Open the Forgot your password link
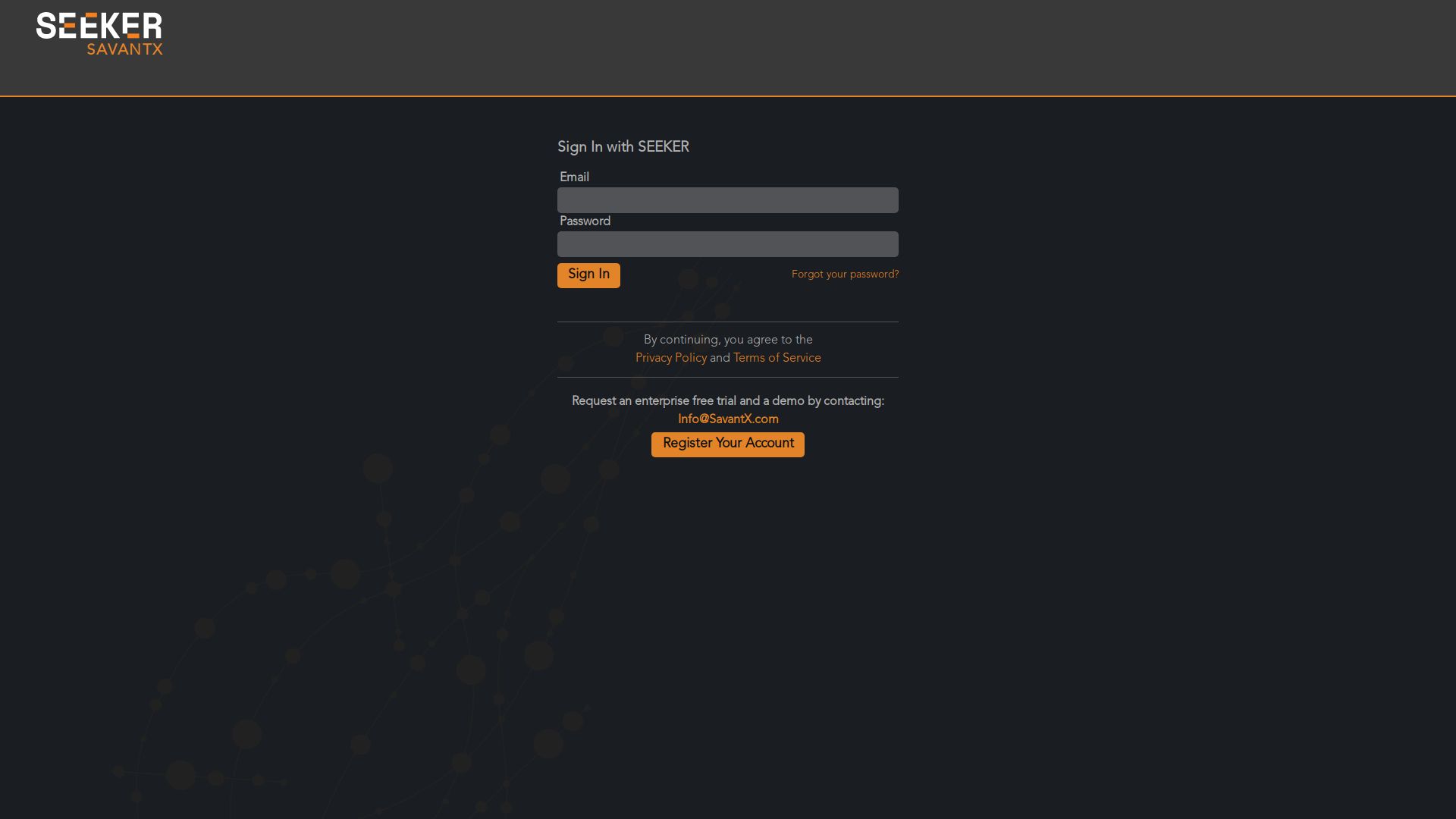The width and height of the screenshot is (1456, 819). [845, 275]
